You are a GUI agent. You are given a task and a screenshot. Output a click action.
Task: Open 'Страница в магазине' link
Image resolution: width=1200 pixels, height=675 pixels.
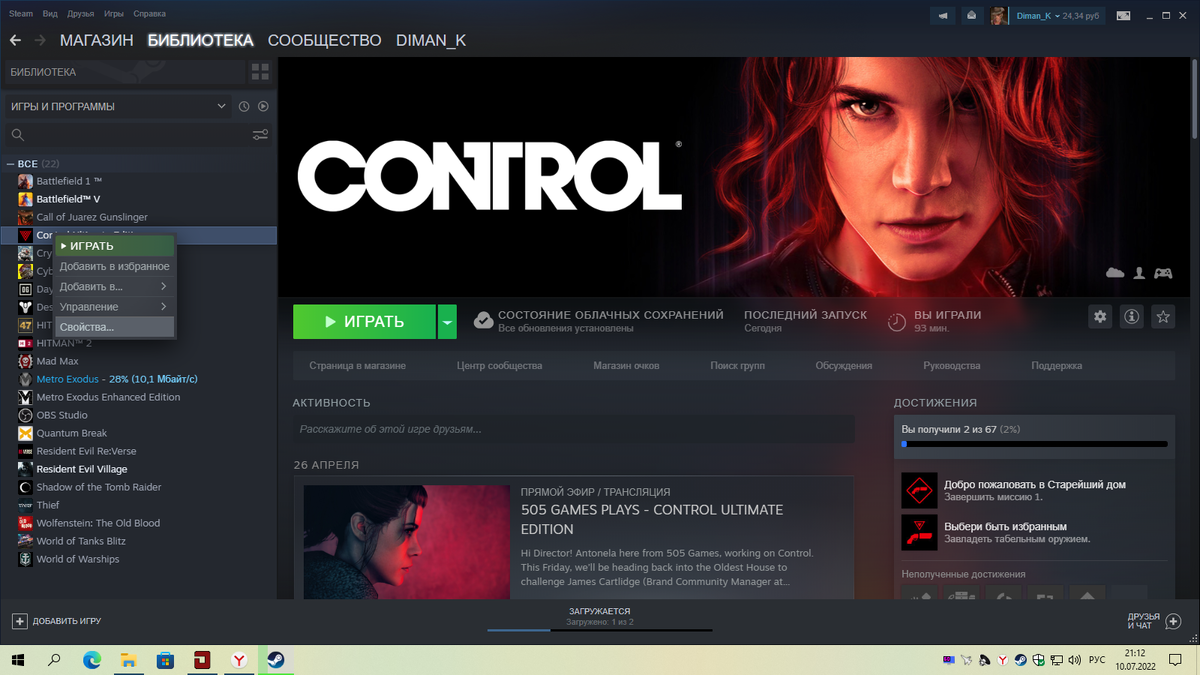pos(358,366)
